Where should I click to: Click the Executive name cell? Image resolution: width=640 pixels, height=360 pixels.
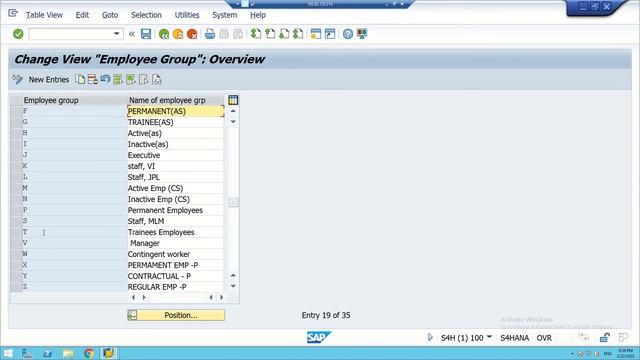click(x=176, y=155)
